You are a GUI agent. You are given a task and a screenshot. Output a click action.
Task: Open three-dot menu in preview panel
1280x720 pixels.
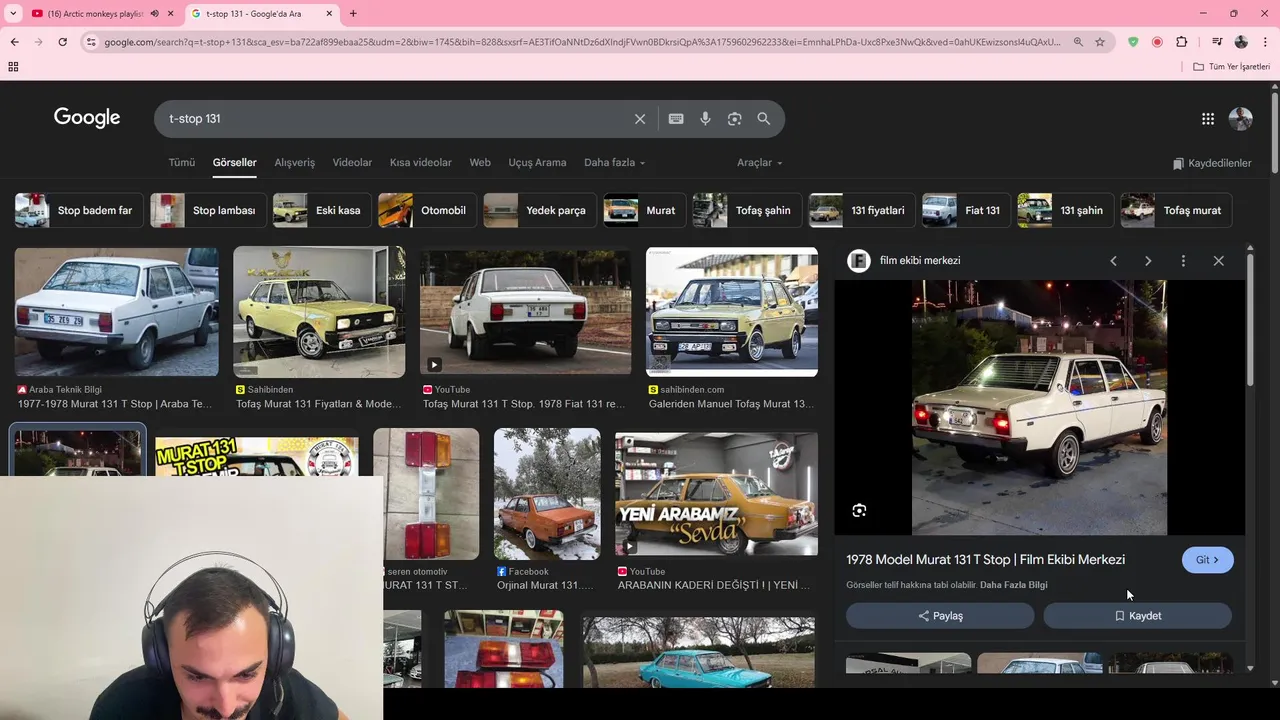pos(1183,261)
